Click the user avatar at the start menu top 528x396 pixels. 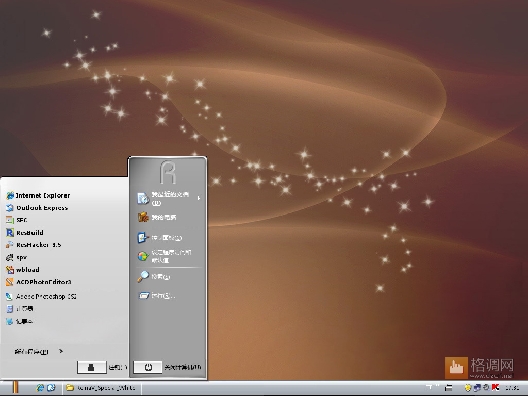coord(168,172)
